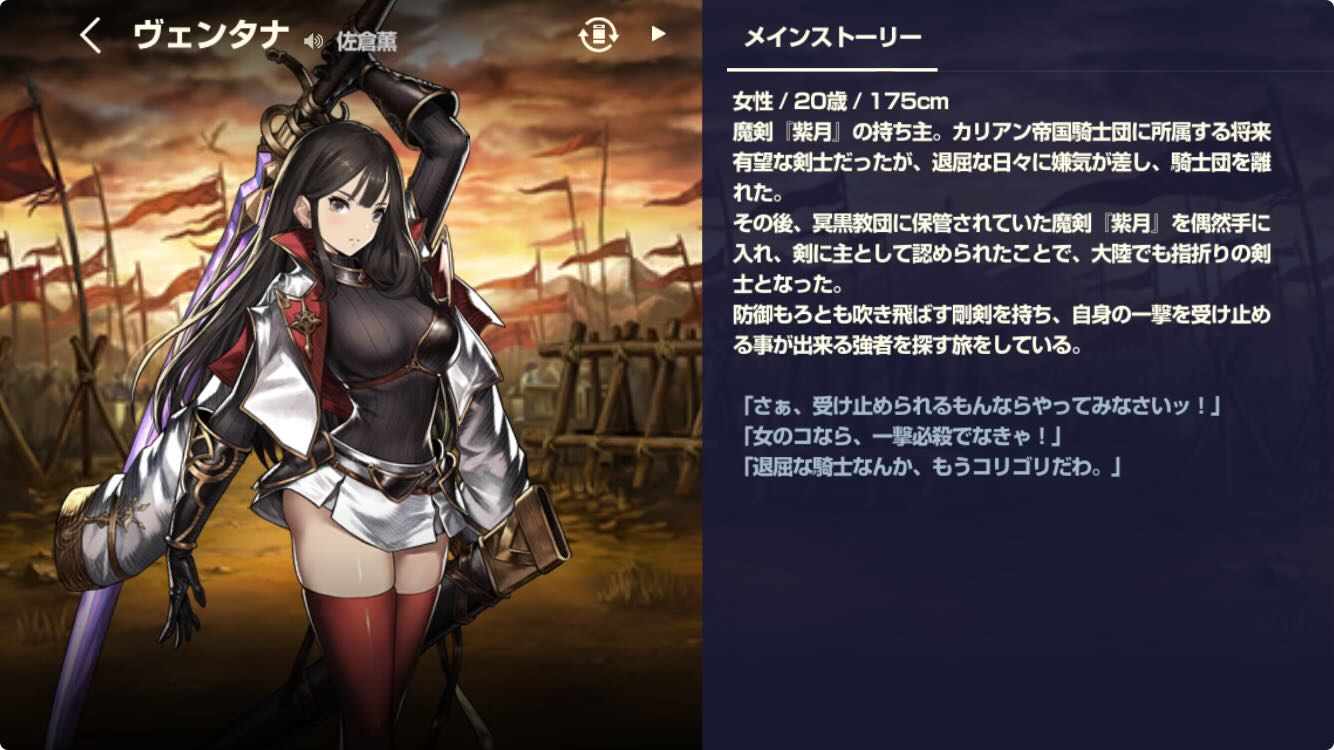
Task: Select the paragraph starting with 防御もろとも吹き飛ばす
Action: click(x=1002, y=331)
